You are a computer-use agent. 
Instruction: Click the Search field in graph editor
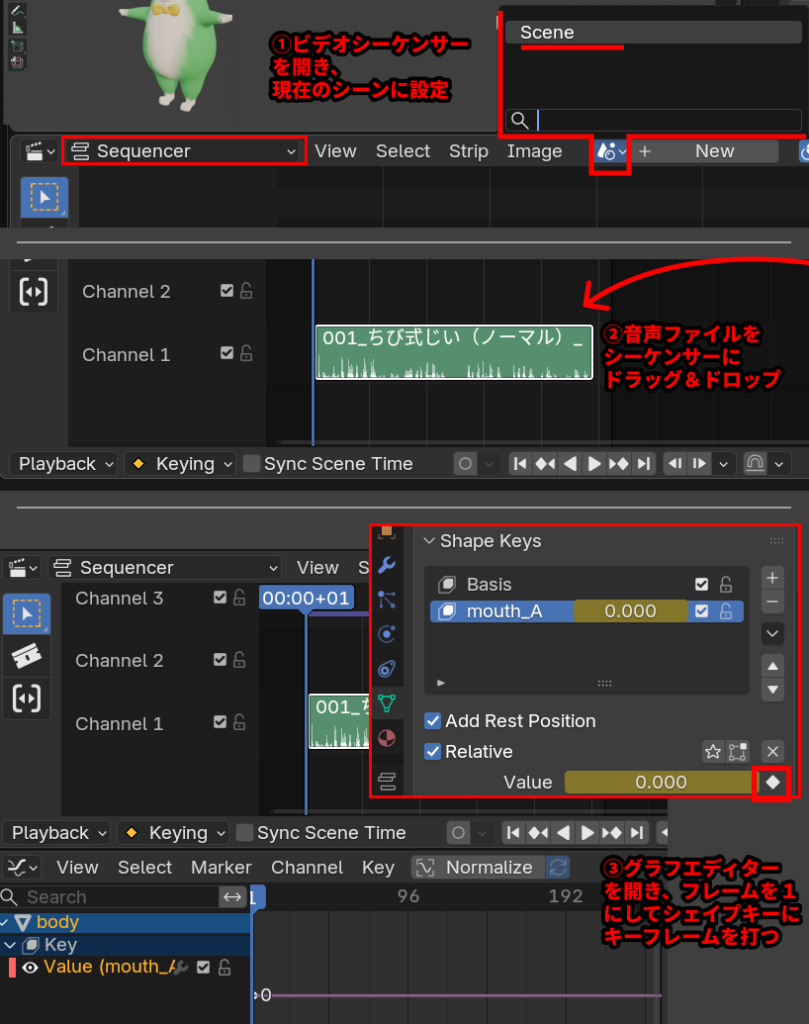tap(110, 897)
